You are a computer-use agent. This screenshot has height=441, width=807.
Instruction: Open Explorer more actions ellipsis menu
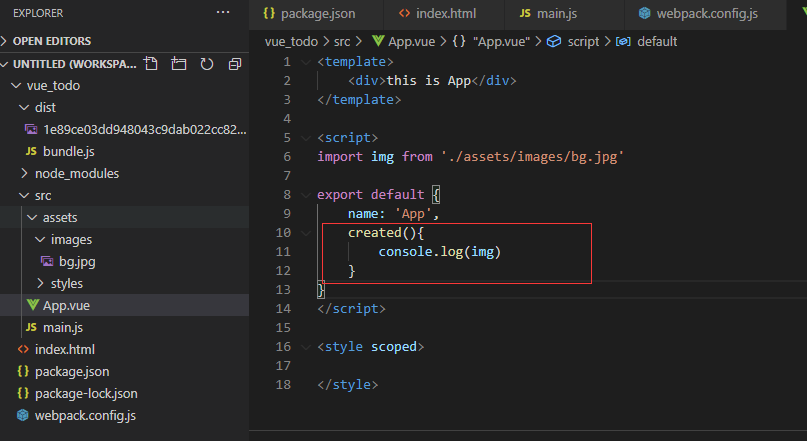point(223,12)
